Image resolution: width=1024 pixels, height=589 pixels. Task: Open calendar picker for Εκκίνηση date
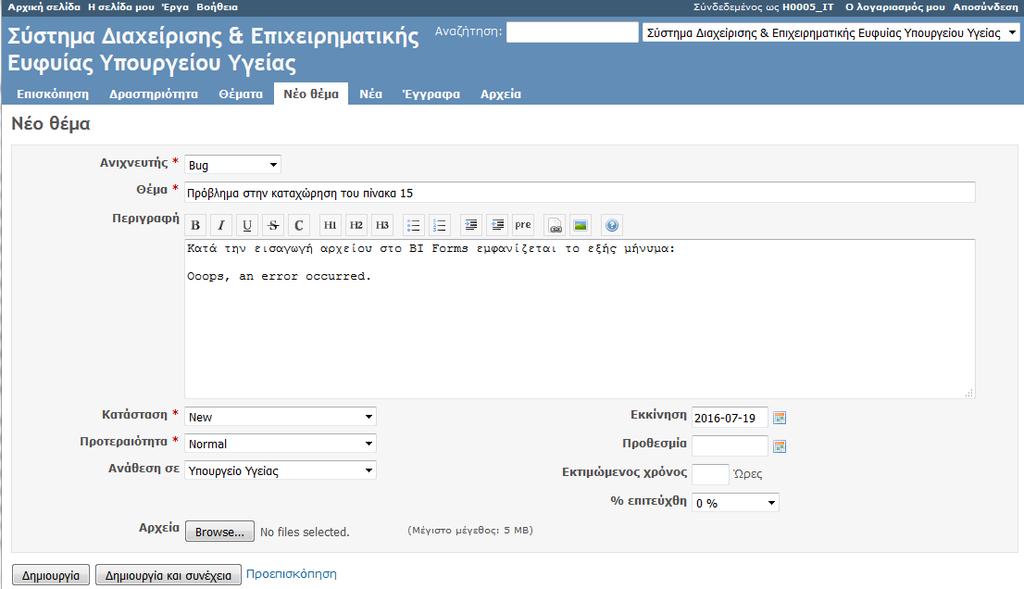(x=779, y=418)
